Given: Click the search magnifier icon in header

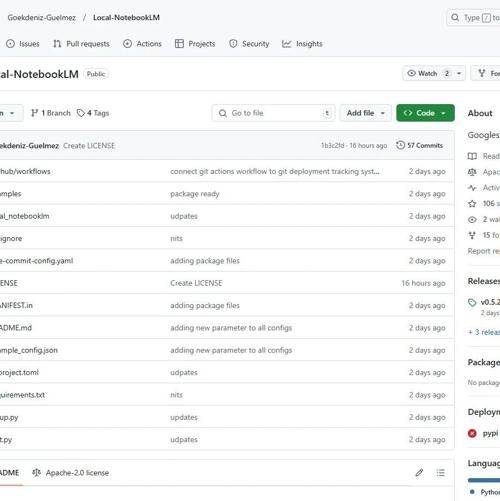Looking at the screenshot, I should pos(455,17).
